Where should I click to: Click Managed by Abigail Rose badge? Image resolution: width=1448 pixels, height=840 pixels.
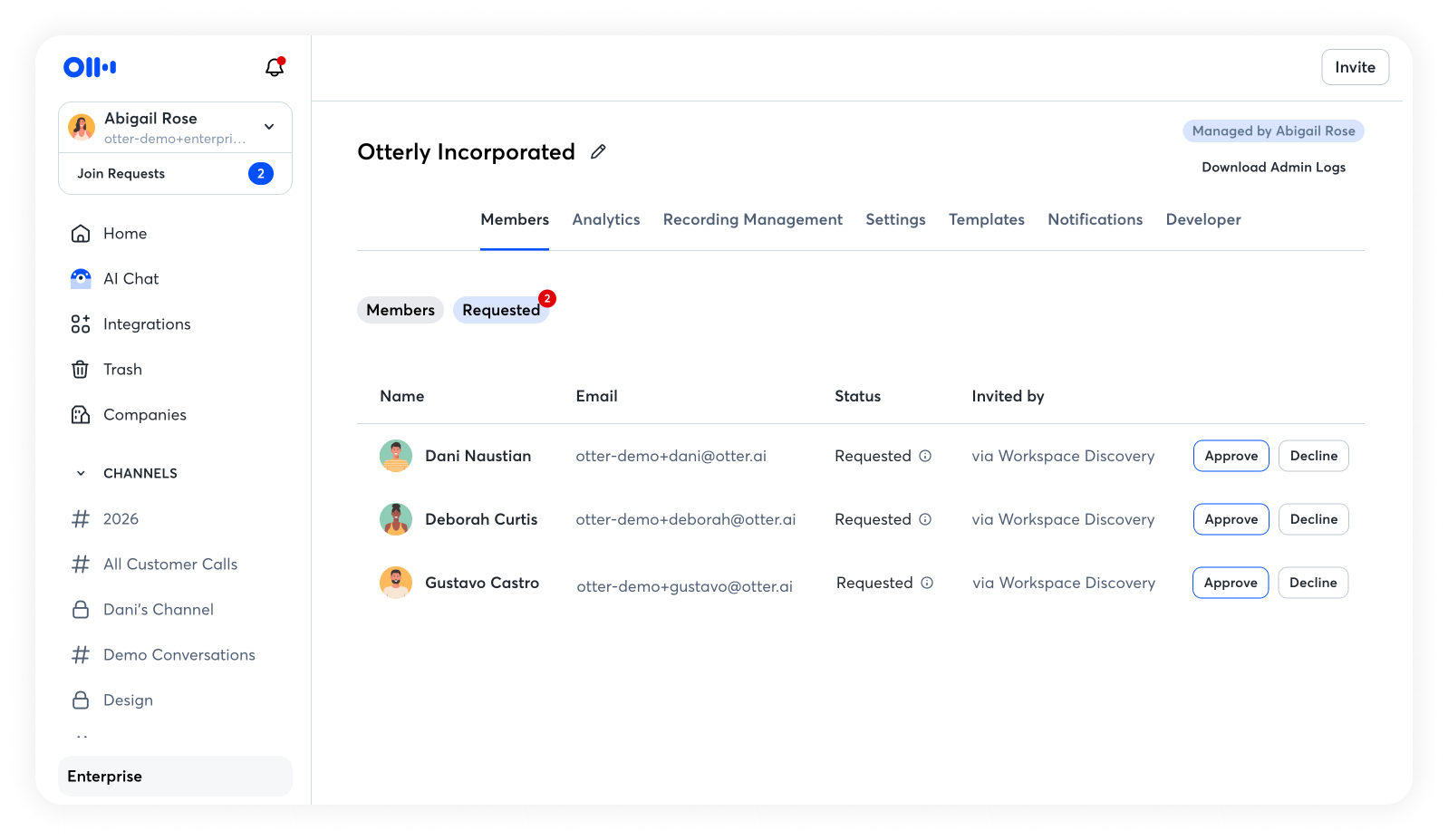[x=1273, y=131]
